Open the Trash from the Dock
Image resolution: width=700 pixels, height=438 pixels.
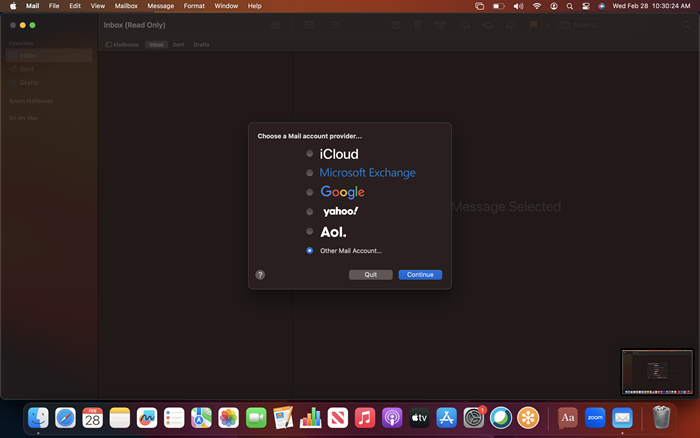click(x=661, y=418)
